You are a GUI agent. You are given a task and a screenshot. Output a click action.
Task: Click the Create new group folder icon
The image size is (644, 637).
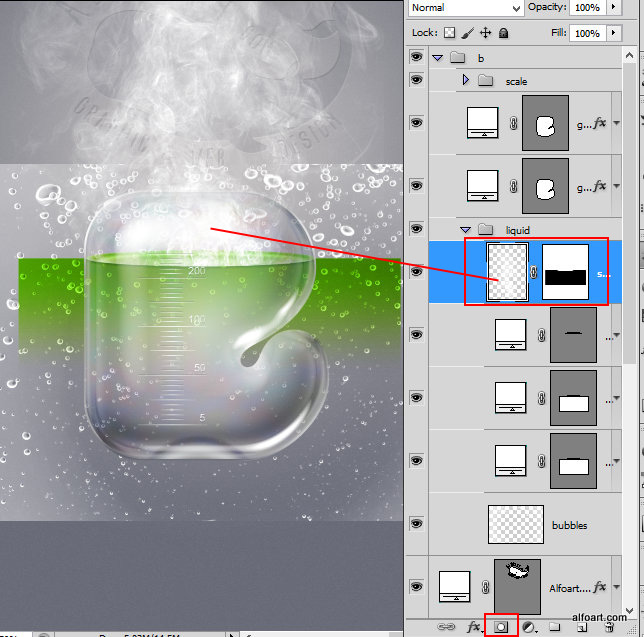(554, 627)
